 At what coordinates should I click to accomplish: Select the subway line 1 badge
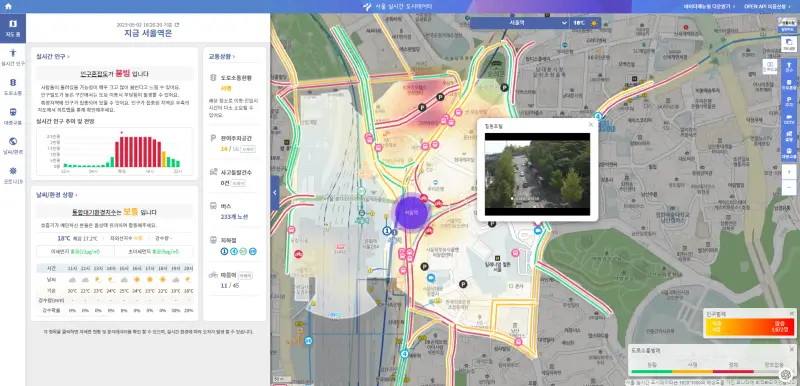(224, 251)
